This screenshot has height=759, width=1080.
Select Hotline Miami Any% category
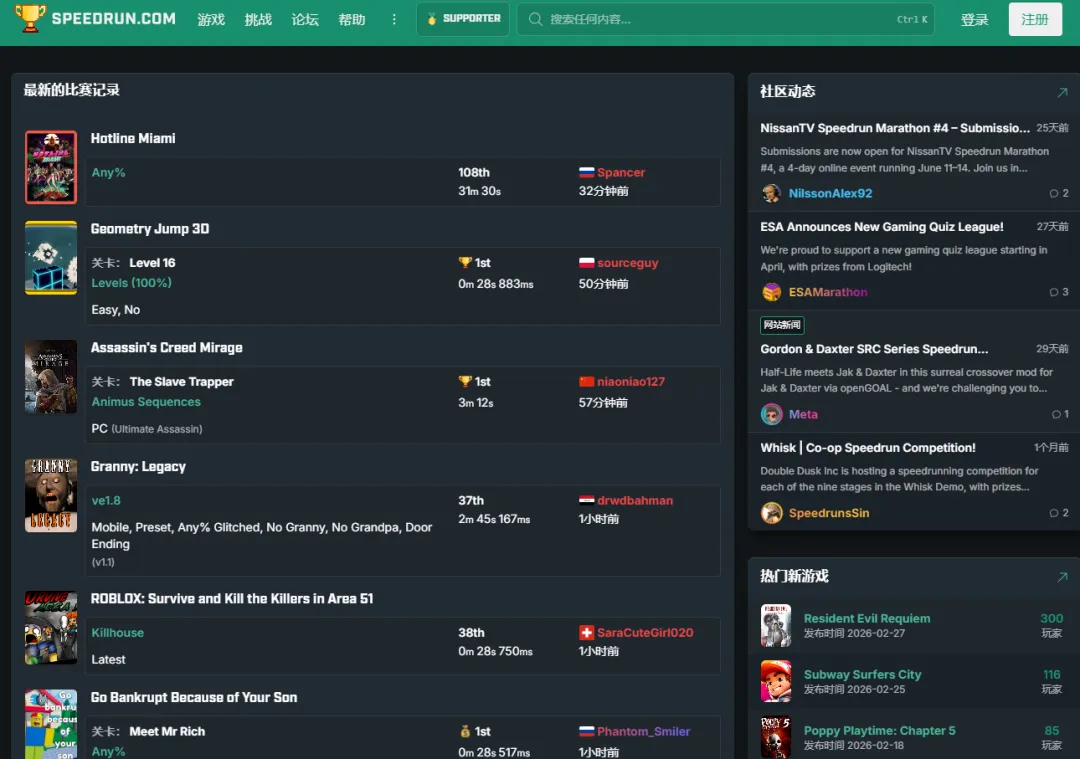pyautogui.click(x=108, y=172)
